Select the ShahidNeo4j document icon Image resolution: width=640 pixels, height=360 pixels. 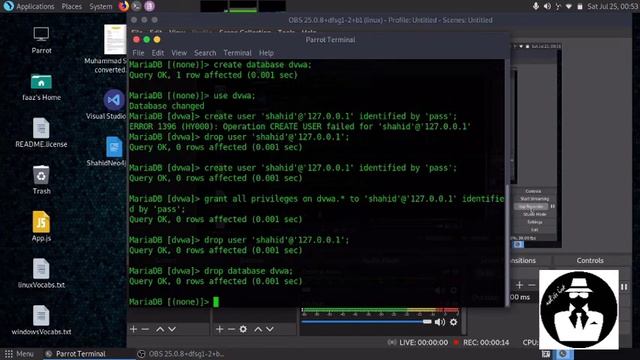[x=114, y=147]
